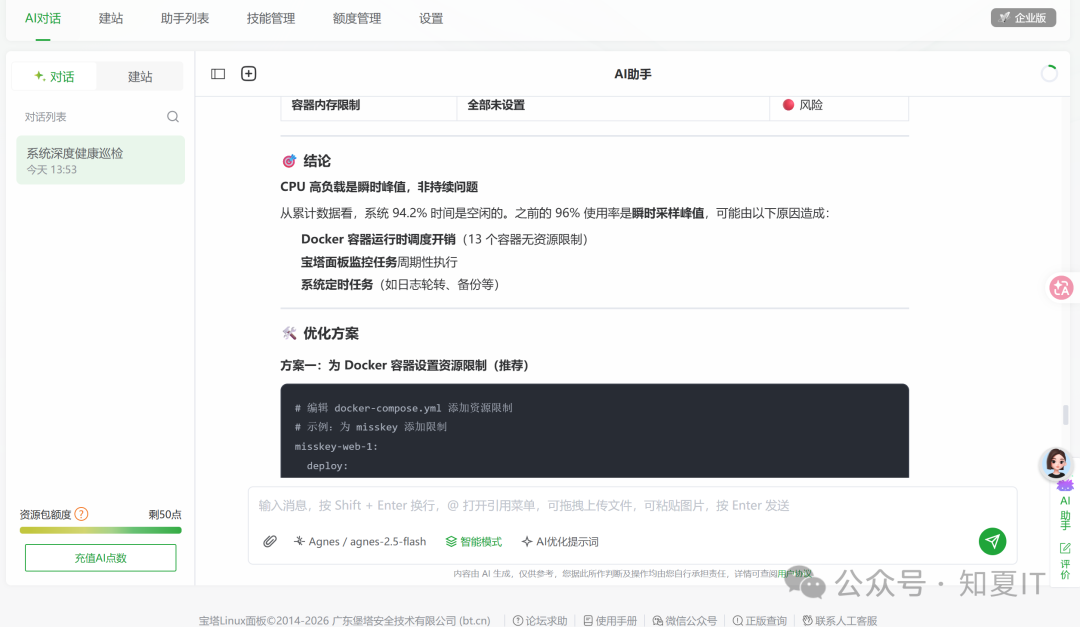1080x627 pixels.
Task: Click 对话列表 label
Action: coord(45,117)
